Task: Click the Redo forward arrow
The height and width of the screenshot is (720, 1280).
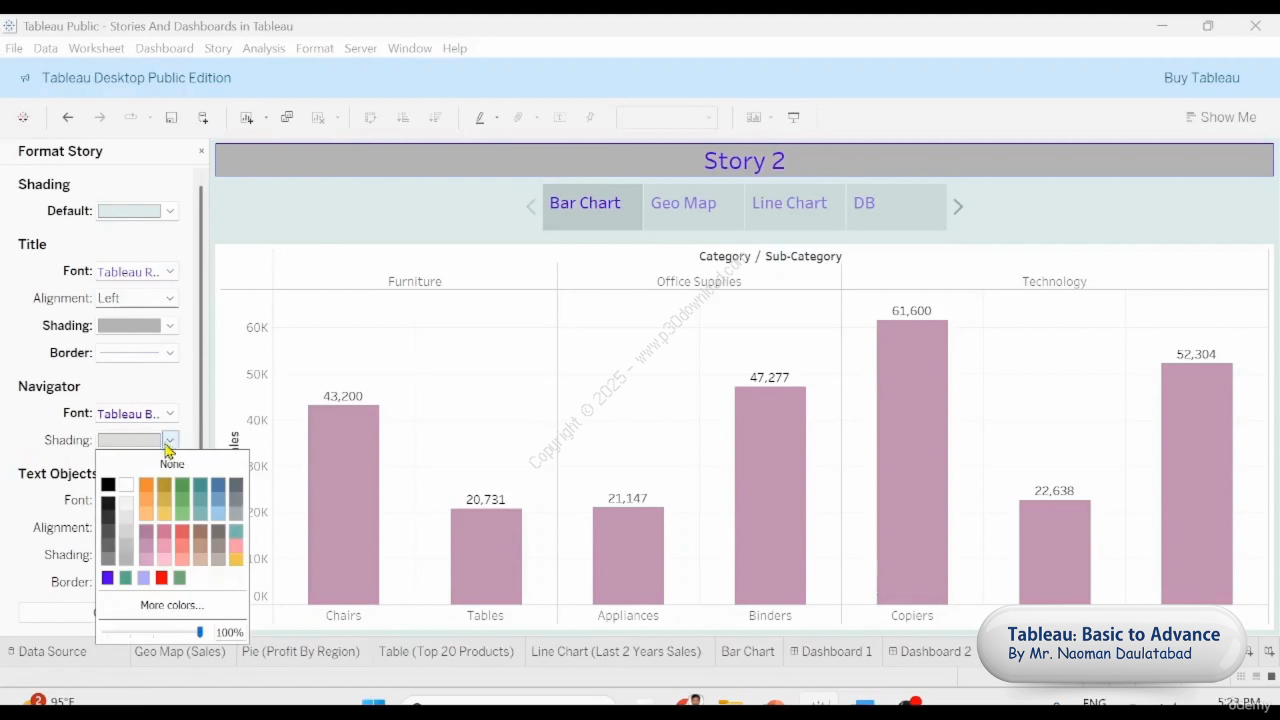Action: 99,117
